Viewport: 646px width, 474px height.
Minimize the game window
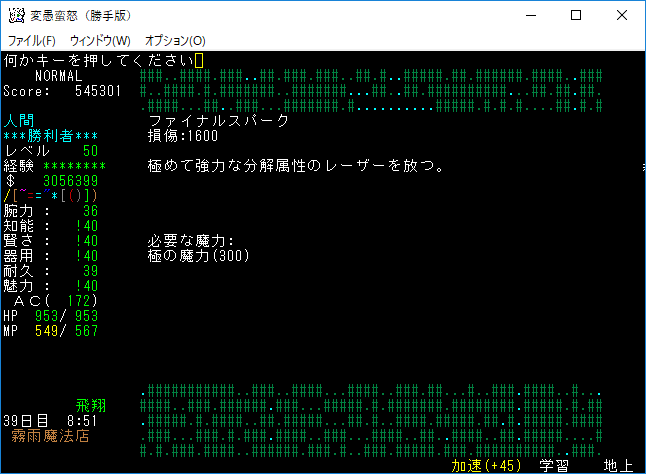530,16
